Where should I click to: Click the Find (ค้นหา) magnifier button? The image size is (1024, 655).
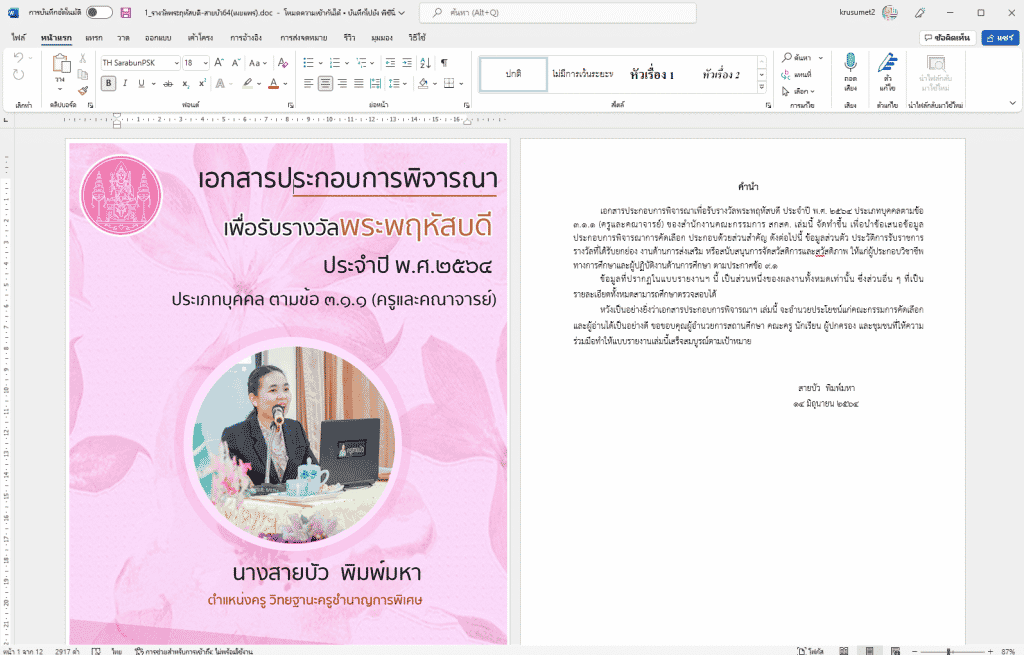coord(797,57)
